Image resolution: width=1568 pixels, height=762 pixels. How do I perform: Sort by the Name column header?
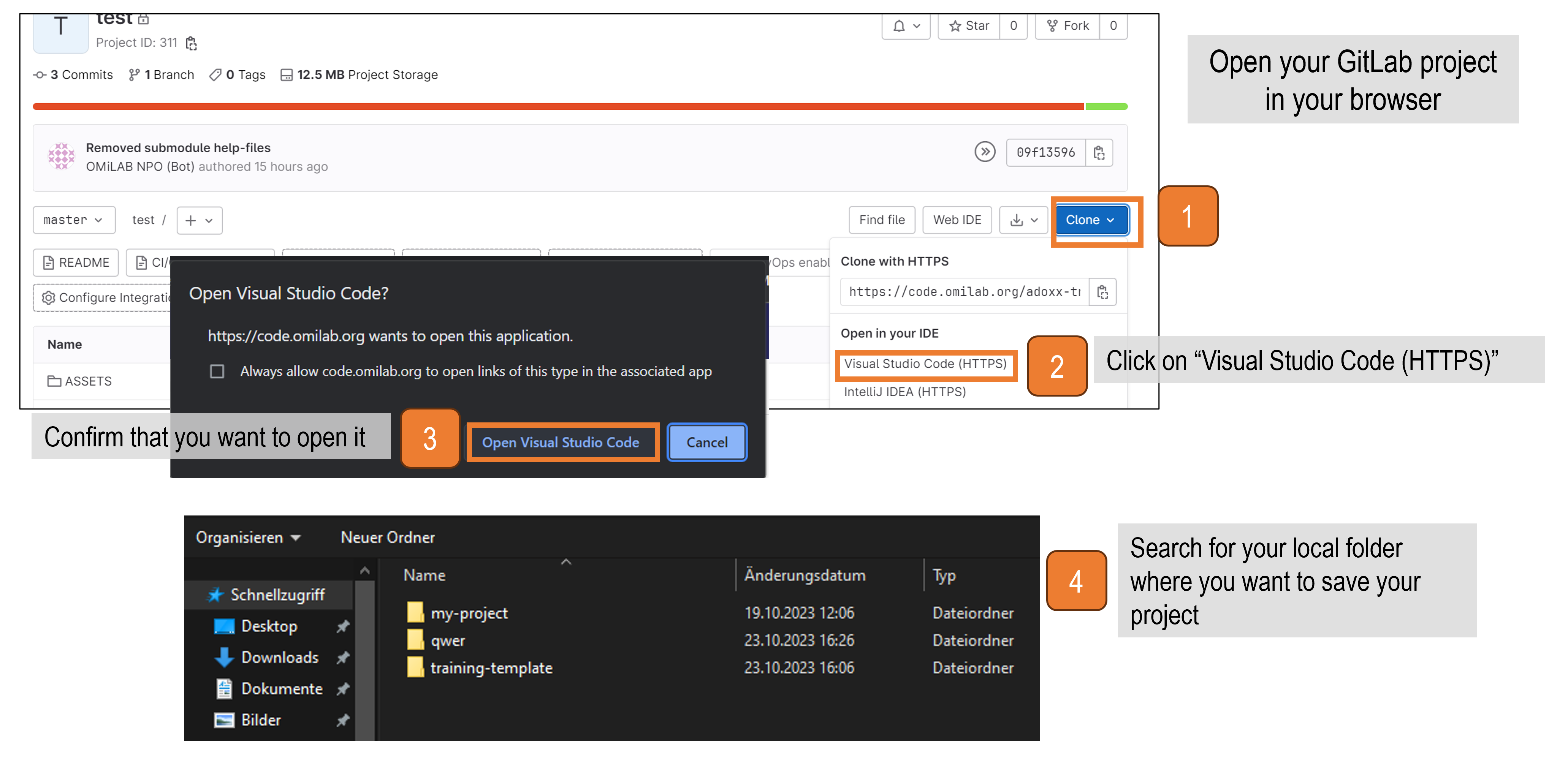[424, 575]
